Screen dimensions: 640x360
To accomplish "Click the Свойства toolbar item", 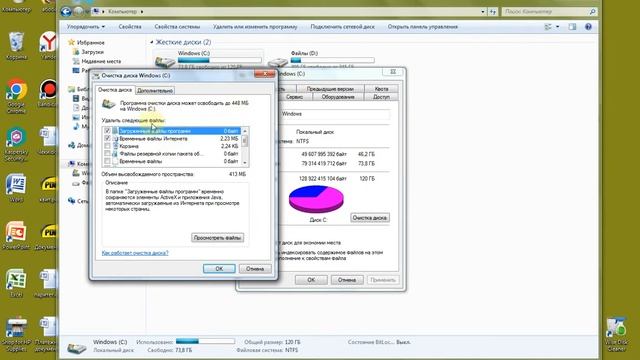I will click(130, 27).
